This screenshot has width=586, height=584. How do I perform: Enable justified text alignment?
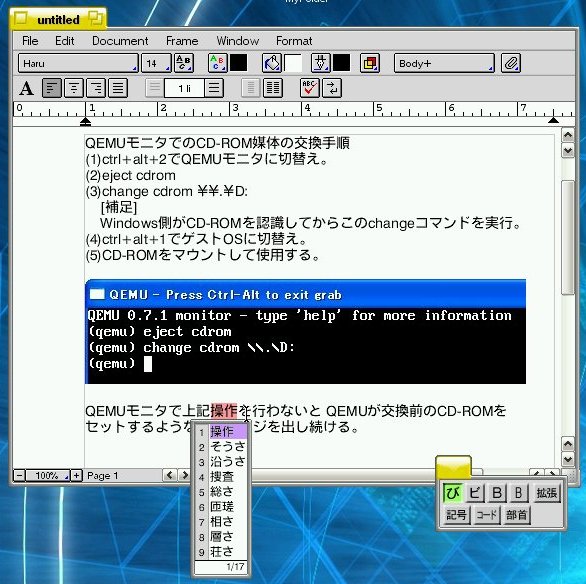[x=118, y=88]
